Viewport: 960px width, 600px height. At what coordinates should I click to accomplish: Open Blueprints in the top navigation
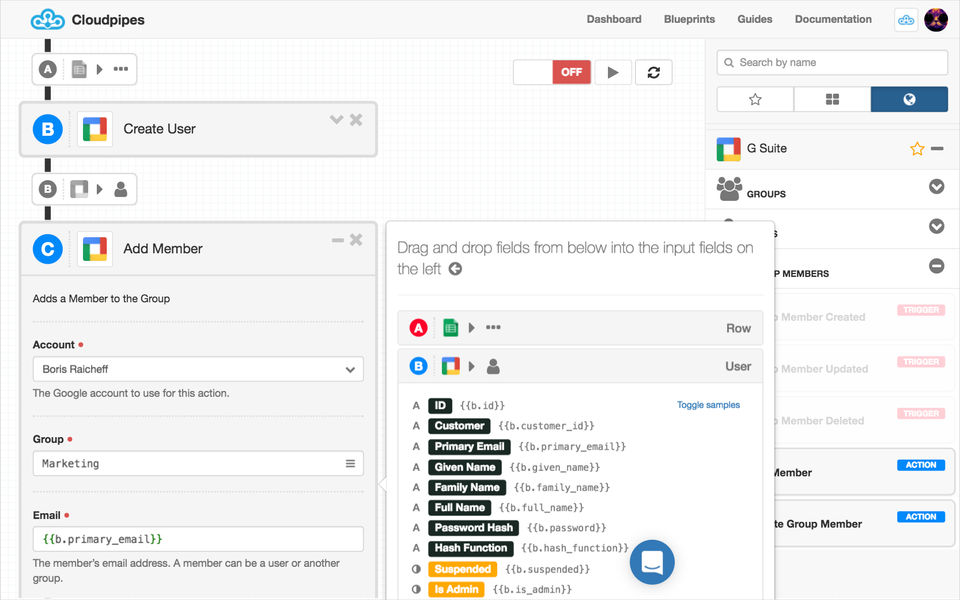[x=689, y=19]
